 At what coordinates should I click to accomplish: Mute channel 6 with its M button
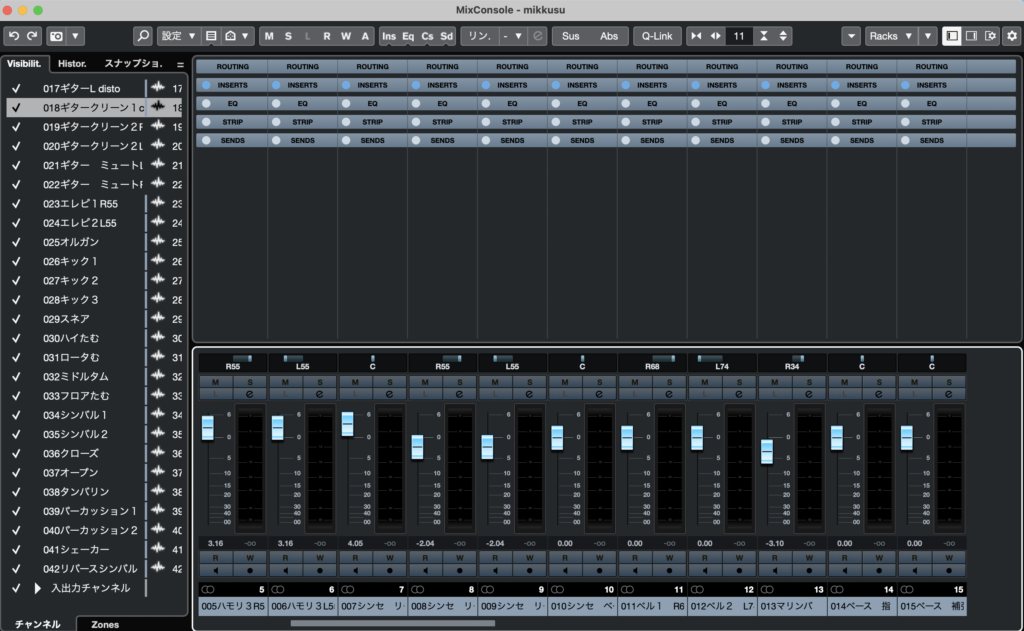coord(285,382)
